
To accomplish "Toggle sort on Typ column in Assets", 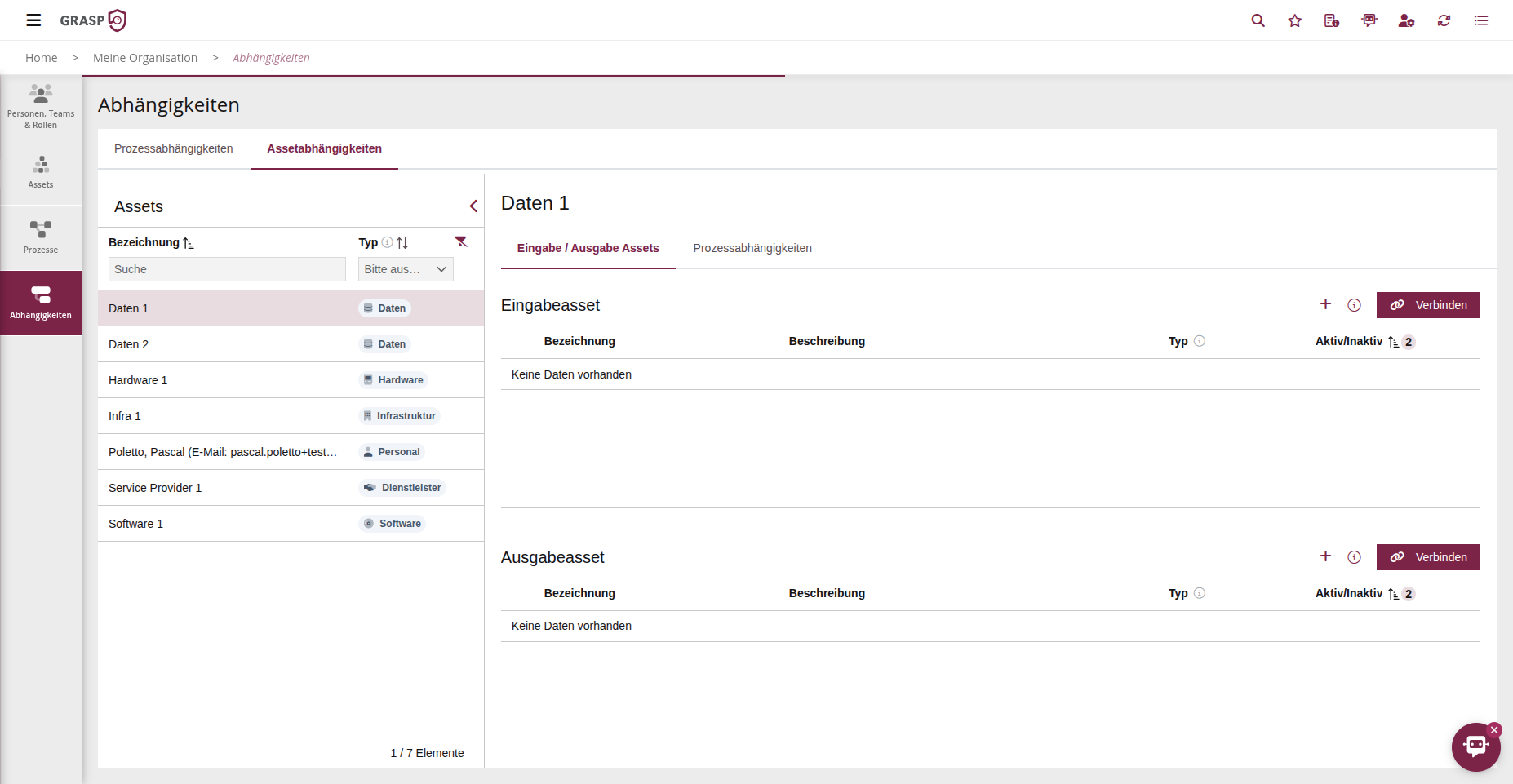I will (x=402, y=243).
